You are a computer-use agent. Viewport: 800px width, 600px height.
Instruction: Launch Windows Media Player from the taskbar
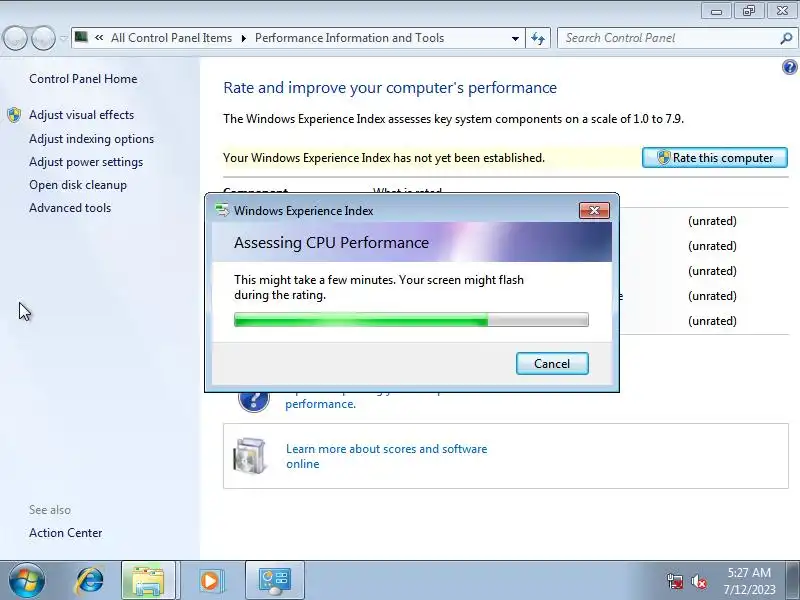pyautogui.click(x=210, y=581)
